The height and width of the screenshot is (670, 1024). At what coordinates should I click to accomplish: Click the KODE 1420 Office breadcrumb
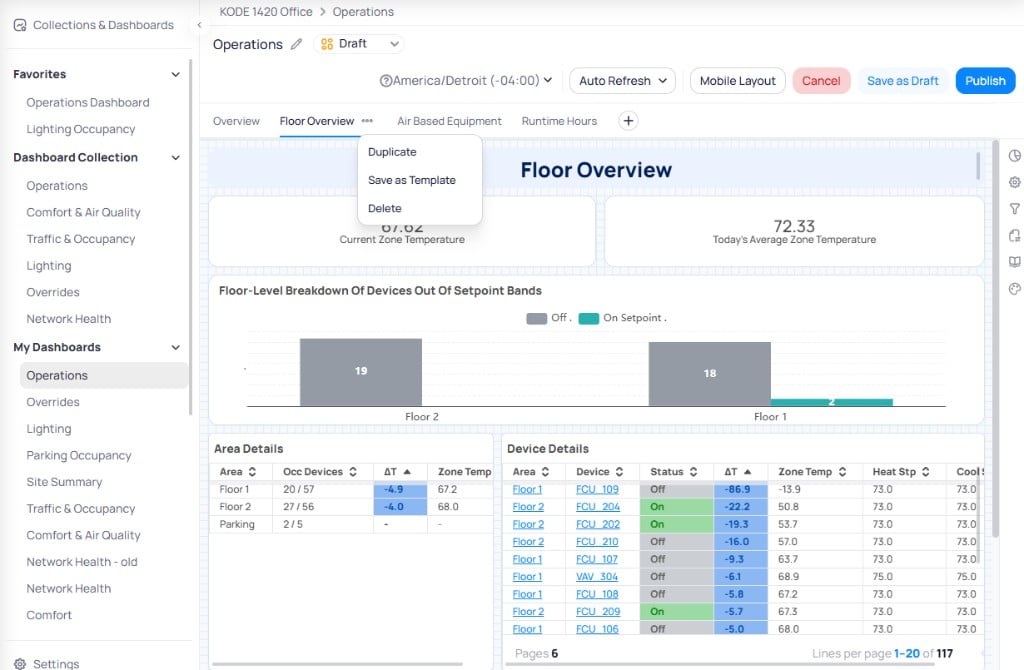click(x=266, y=12)
